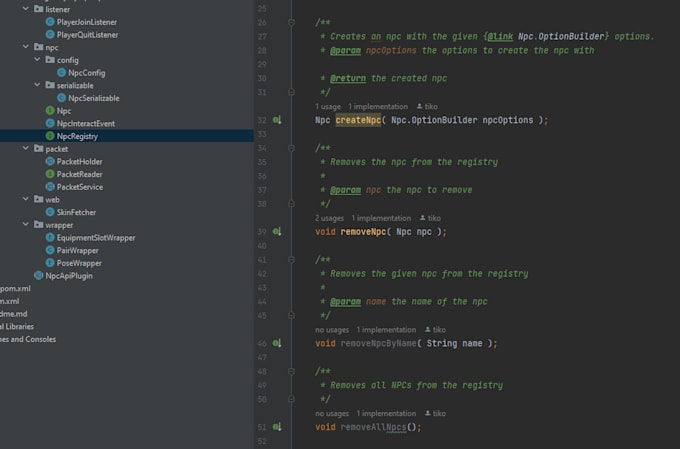Collapse the wrapper folder chevron
Screen dimensions: 680x449
coord(26,225)
